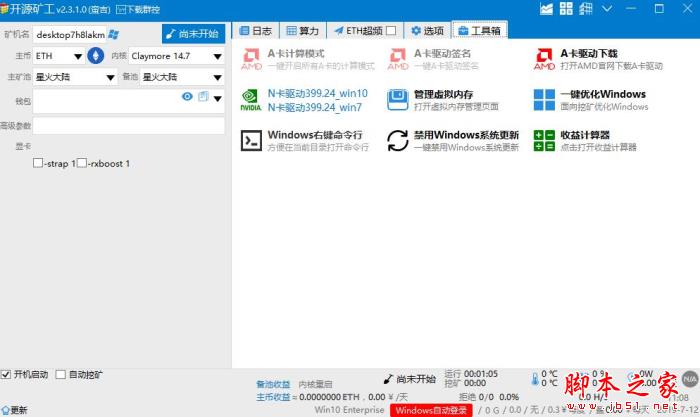
Task: Open the N卡驱动399.24_win10 link
Action: click(317, 93)
